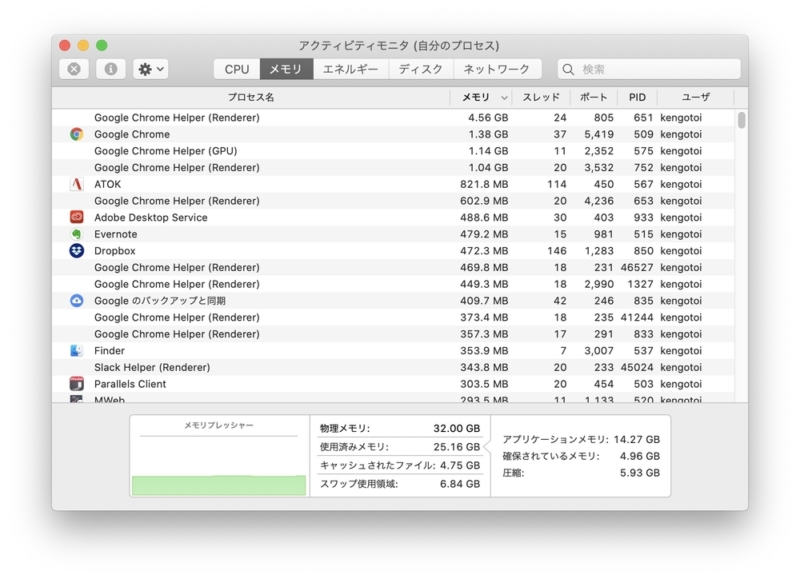The height and width of the screenshot is (579, 800).
Task: Click the アプリケーションメモリ 14.27 GB value
Action: (637, 439)
